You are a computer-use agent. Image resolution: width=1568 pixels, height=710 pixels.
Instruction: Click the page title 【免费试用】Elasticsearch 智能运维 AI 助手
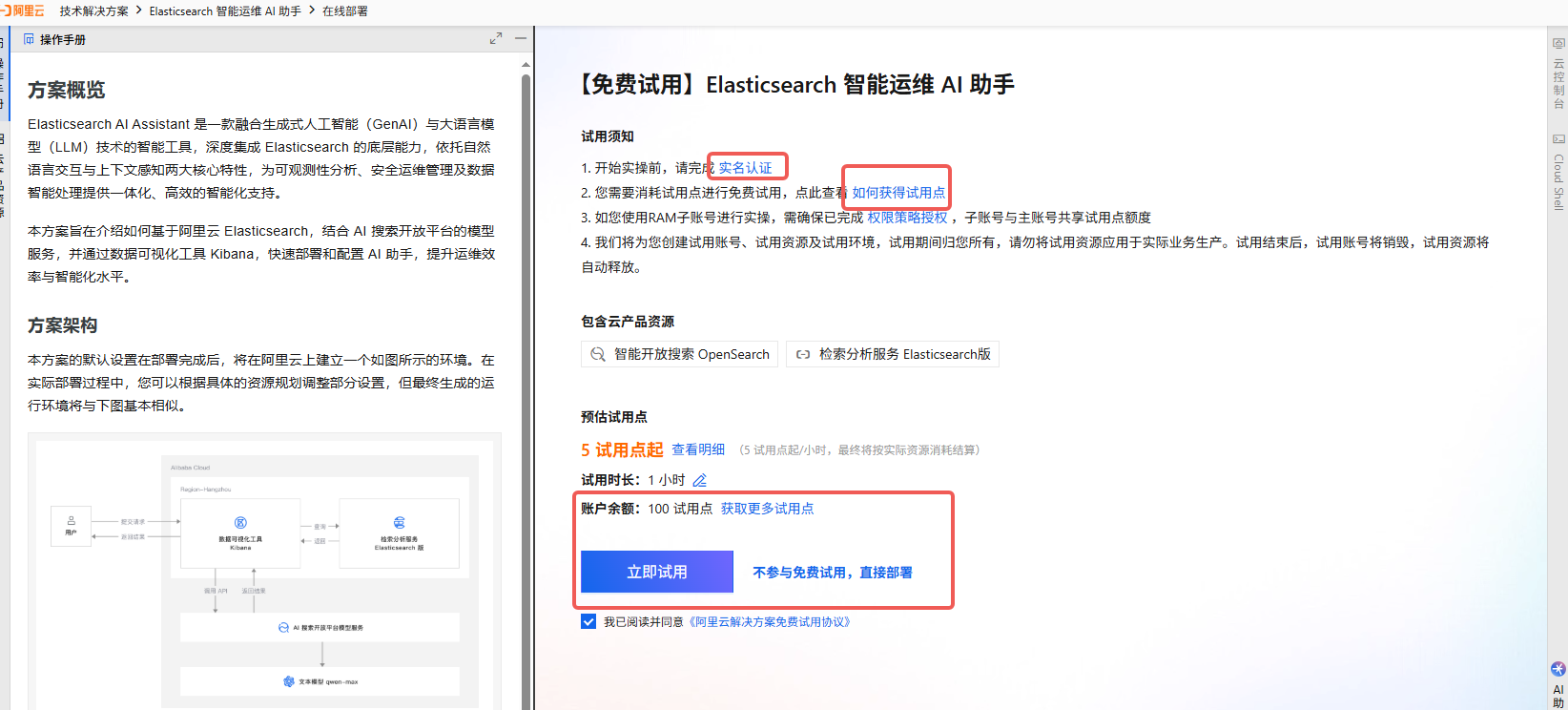click(x=795, y=85)
